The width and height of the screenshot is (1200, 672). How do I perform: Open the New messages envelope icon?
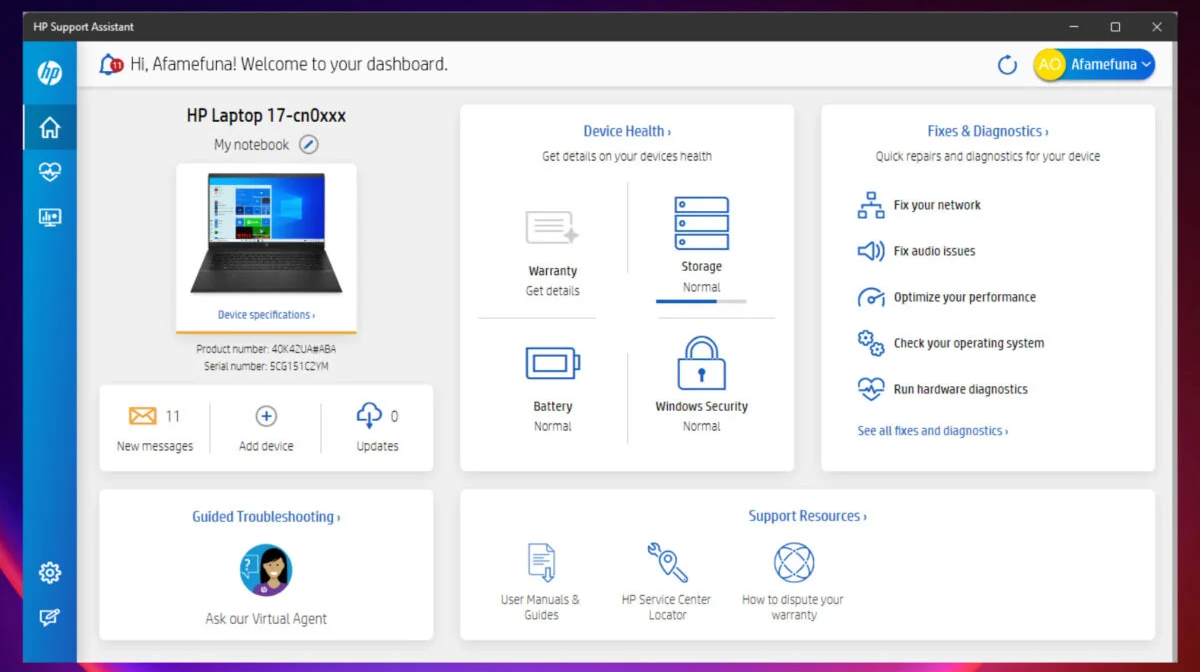(143, 416)
